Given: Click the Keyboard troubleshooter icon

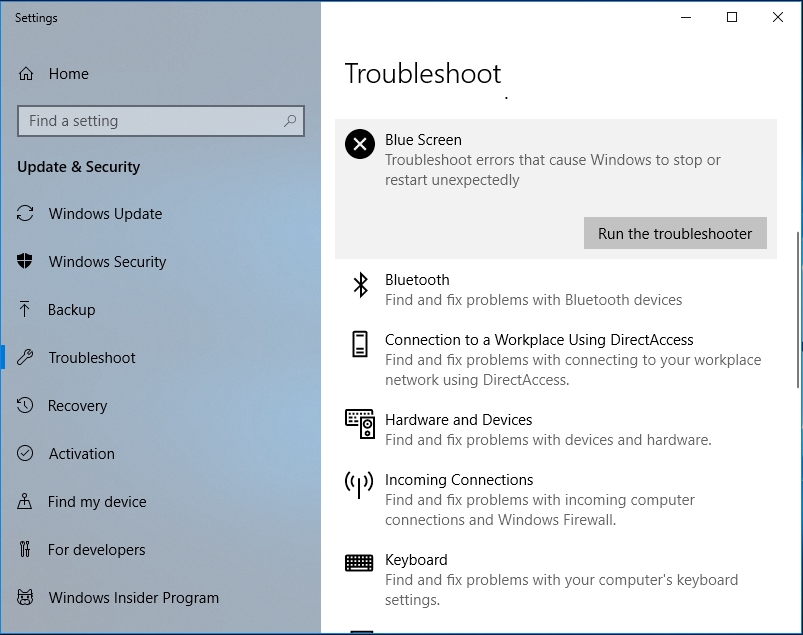Looking at the screenshot, I should [x=359, y=563].
